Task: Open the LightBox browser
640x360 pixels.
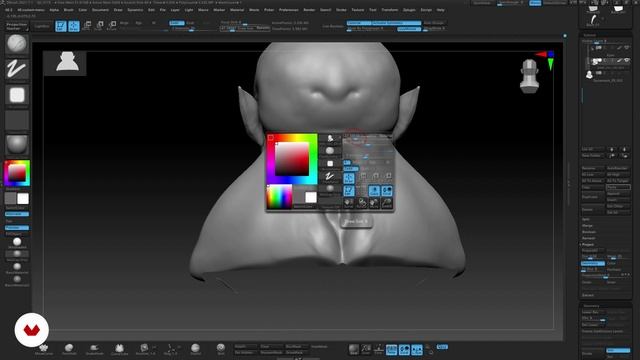Action: 42,26
